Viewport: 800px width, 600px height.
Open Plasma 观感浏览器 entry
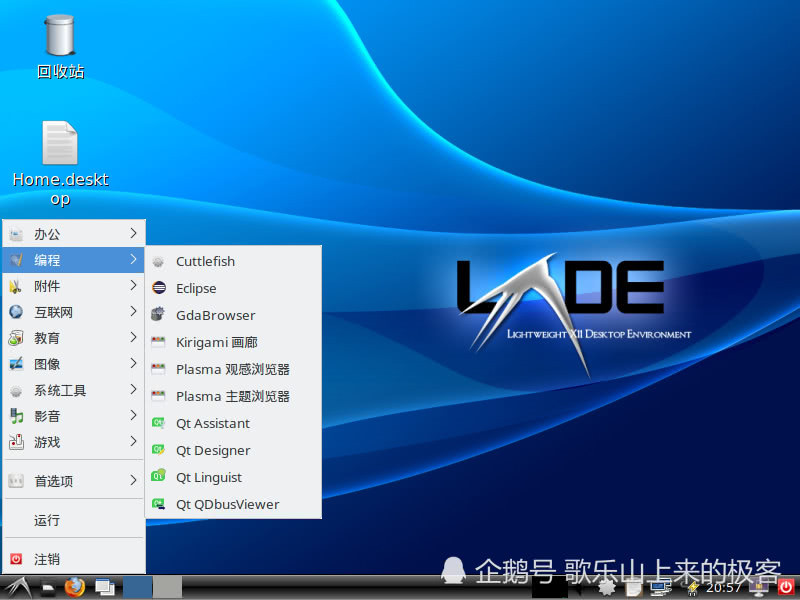234,369
